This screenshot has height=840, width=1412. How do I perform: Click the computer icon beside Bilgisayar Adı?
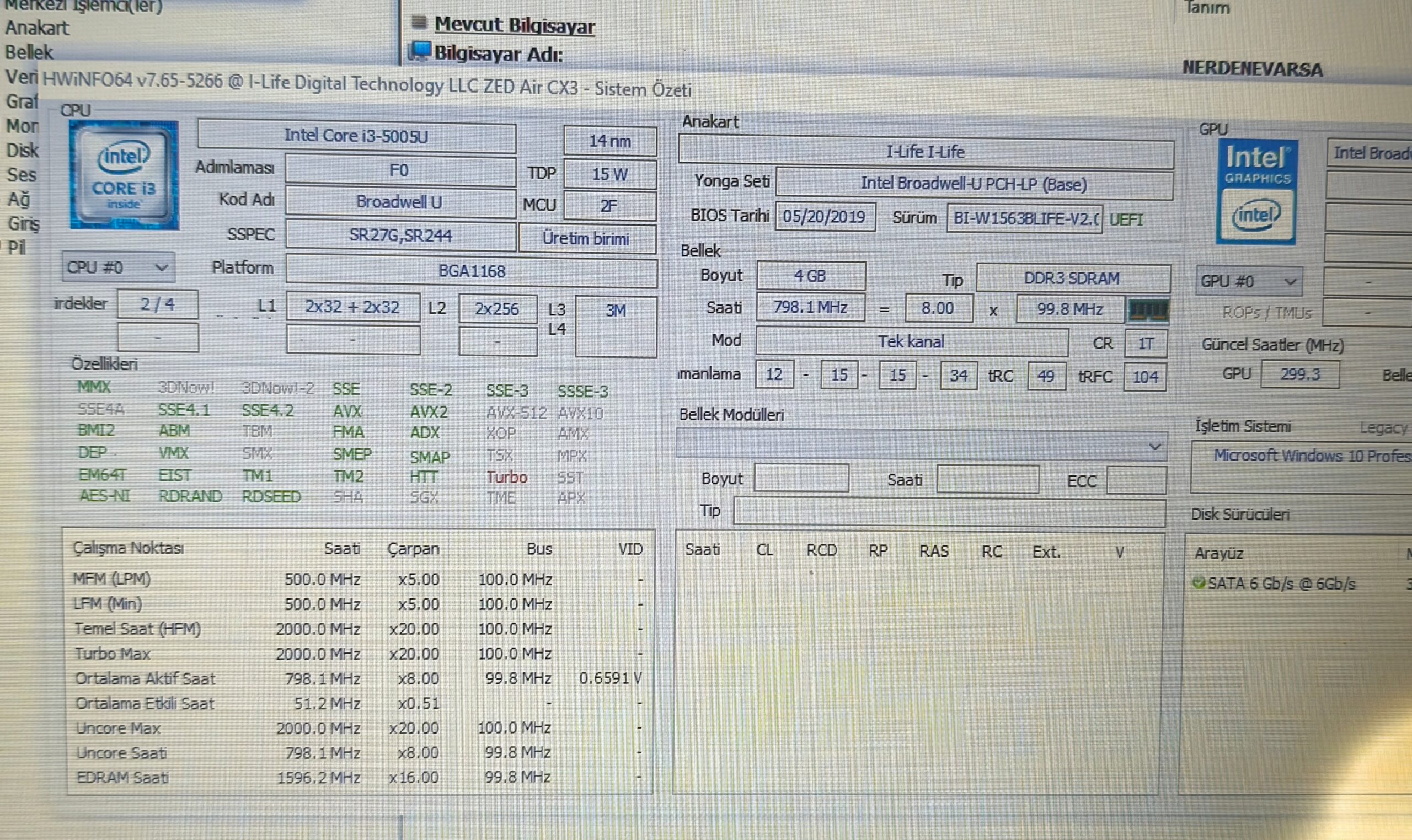(419, 52)
